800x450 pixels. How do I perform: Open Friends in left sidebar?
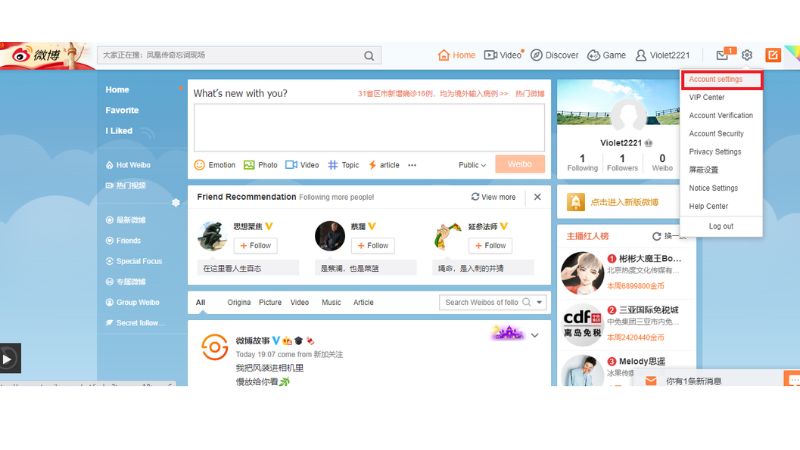coord(123,241)
